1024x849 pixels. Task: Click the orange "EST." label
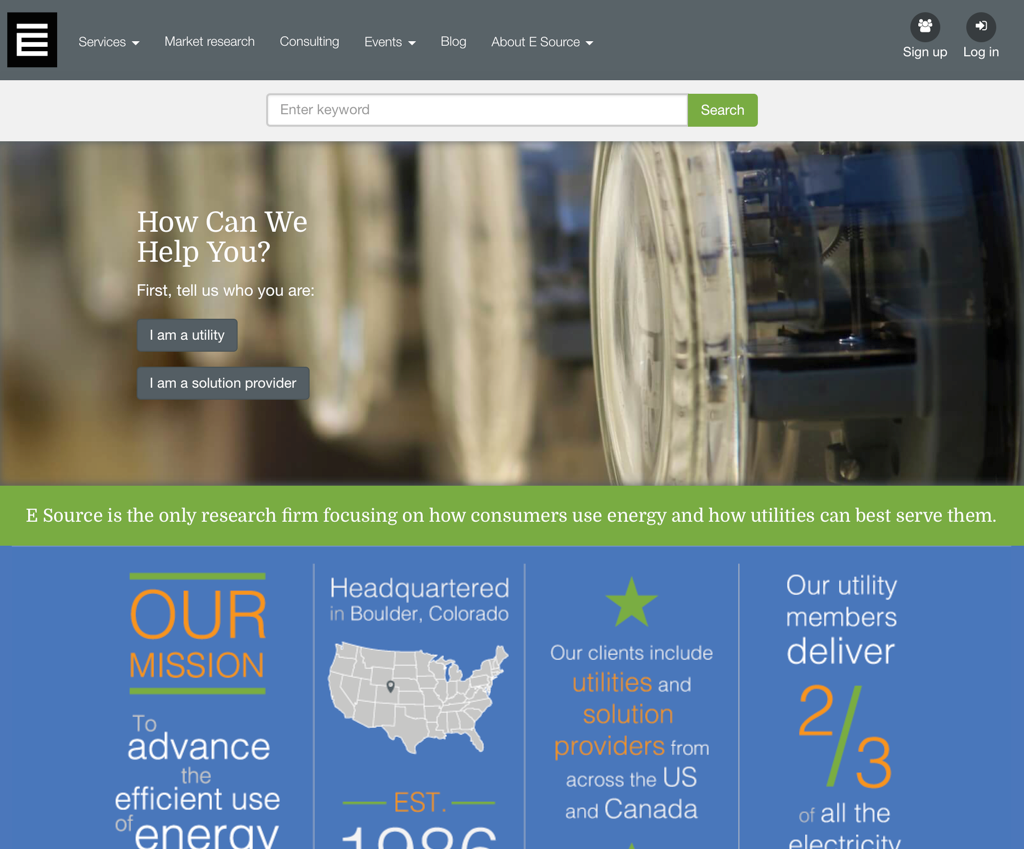point(420,803)
